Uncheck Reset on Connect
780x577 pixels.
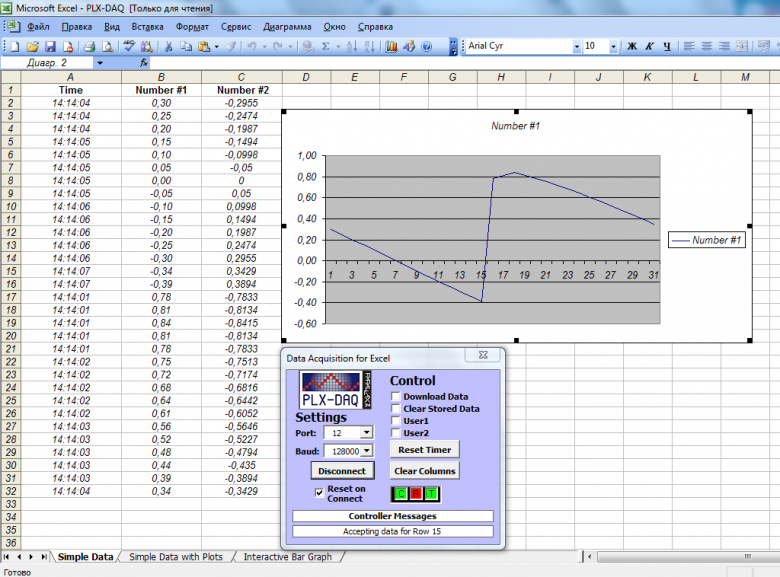[x=319, y=493]
